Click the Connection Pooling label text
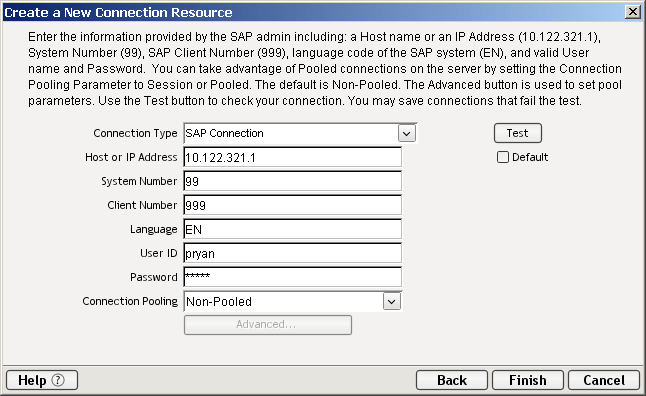 130,301
